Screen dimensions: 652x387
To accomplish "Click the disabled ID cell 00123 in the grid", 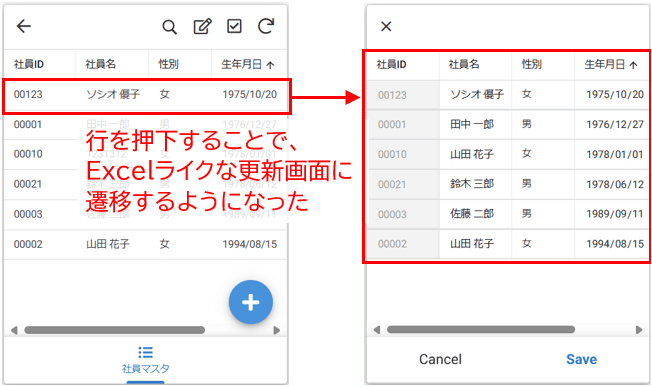I will (403, 95).
